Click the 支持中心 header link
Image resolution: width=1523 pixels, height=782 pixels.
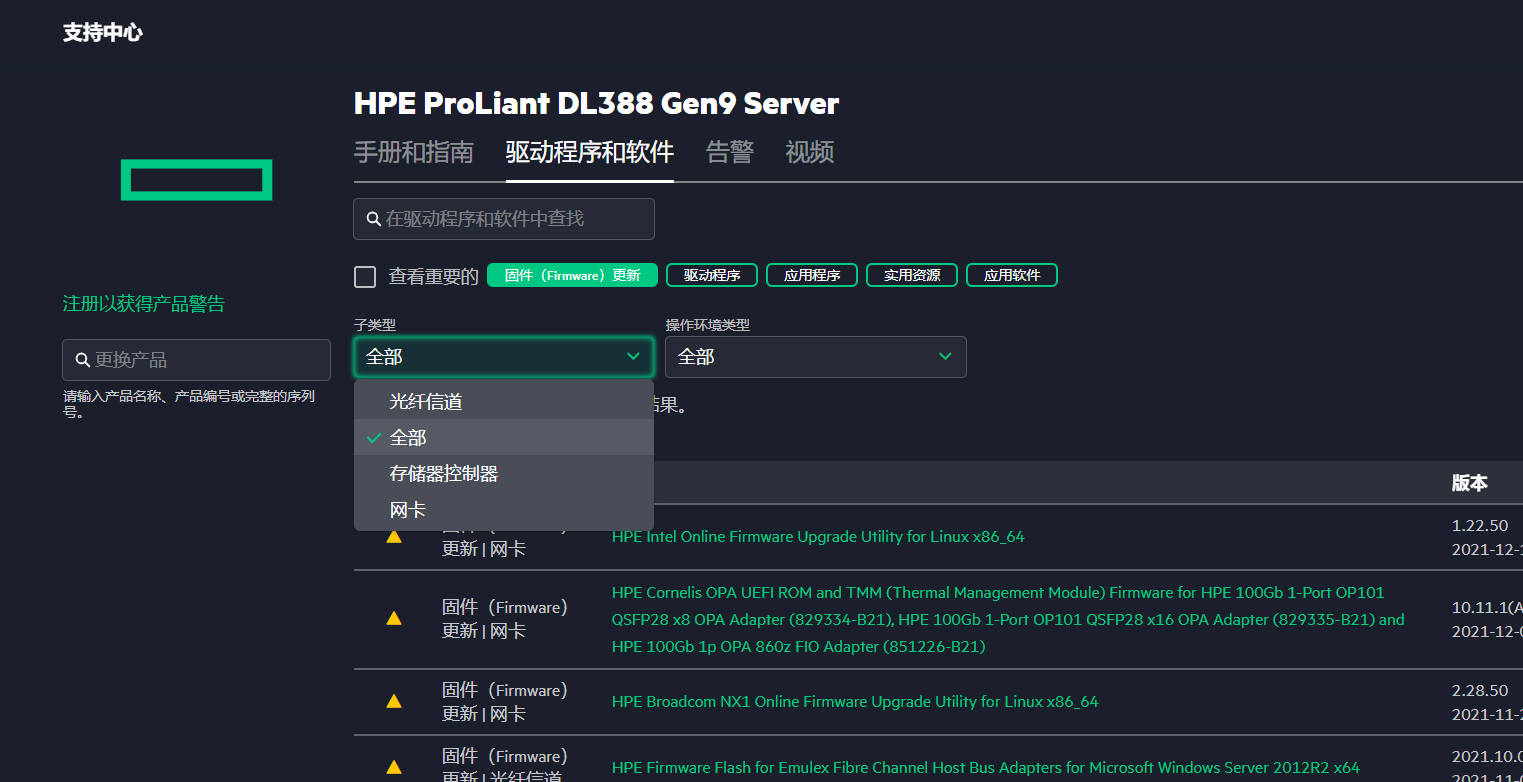click(x=103, y=32)
